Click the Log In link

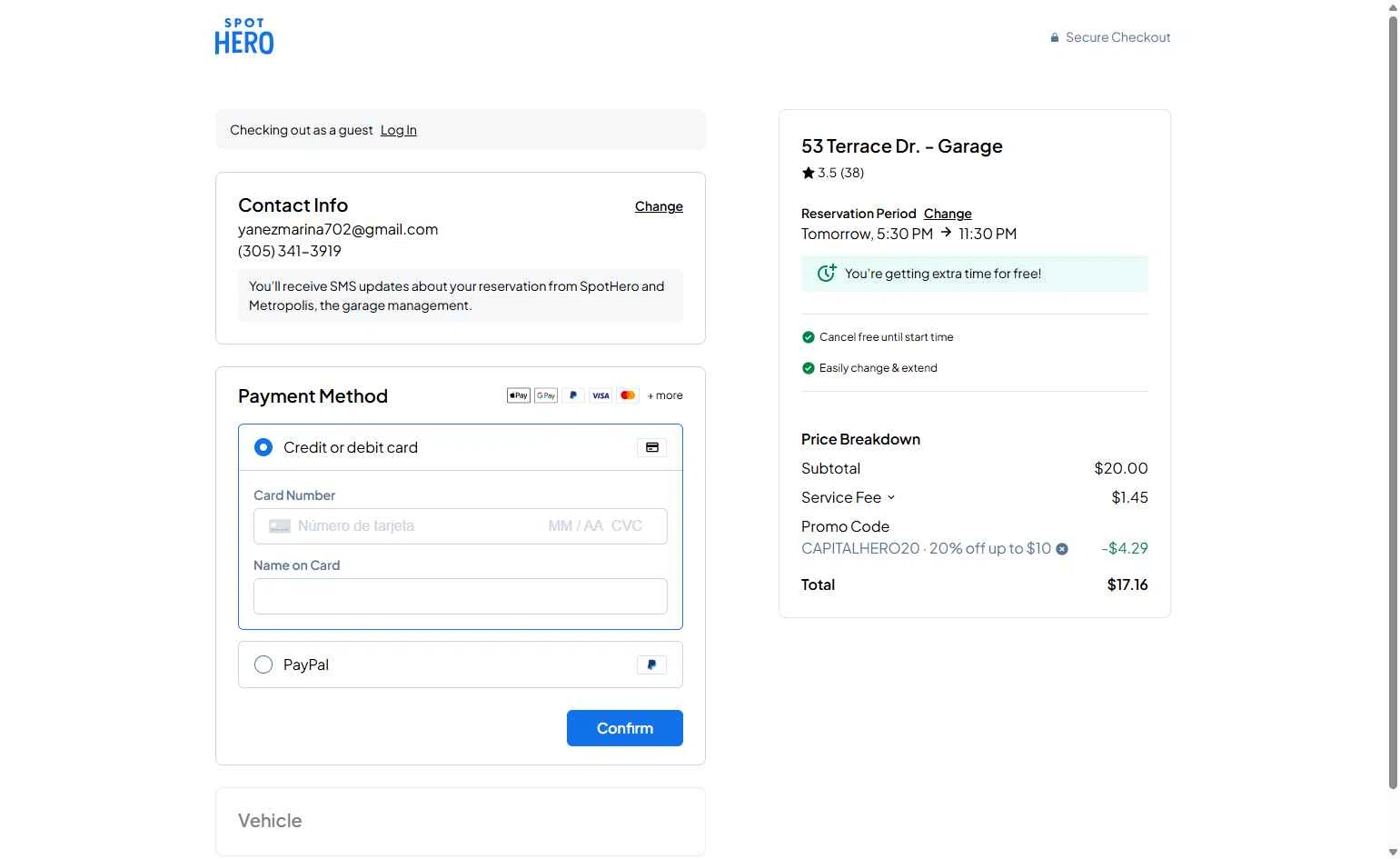tap(398, 130)
